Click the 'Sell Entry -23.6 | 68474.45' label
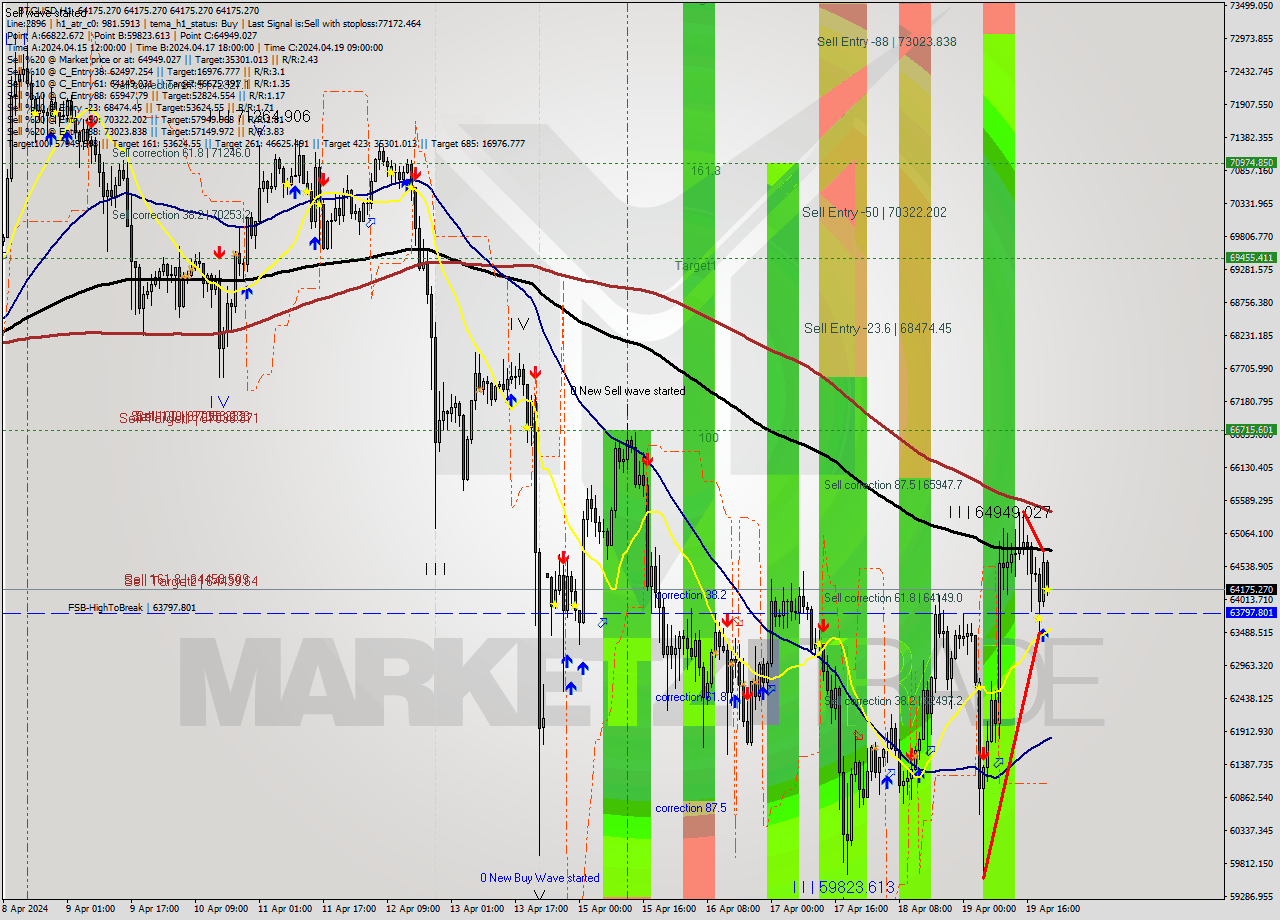The width and height of the screenshot is (1280, 920). point(878,328)
